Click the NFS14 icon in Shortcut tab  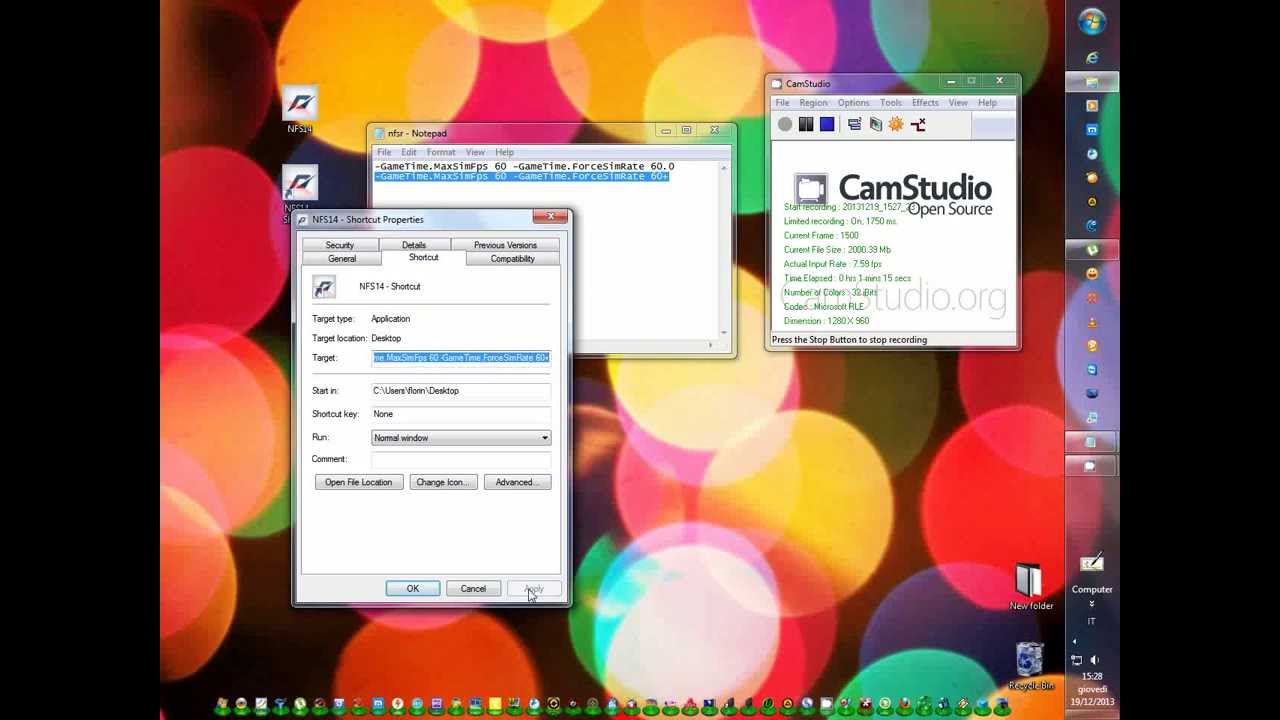pos(324,287)
